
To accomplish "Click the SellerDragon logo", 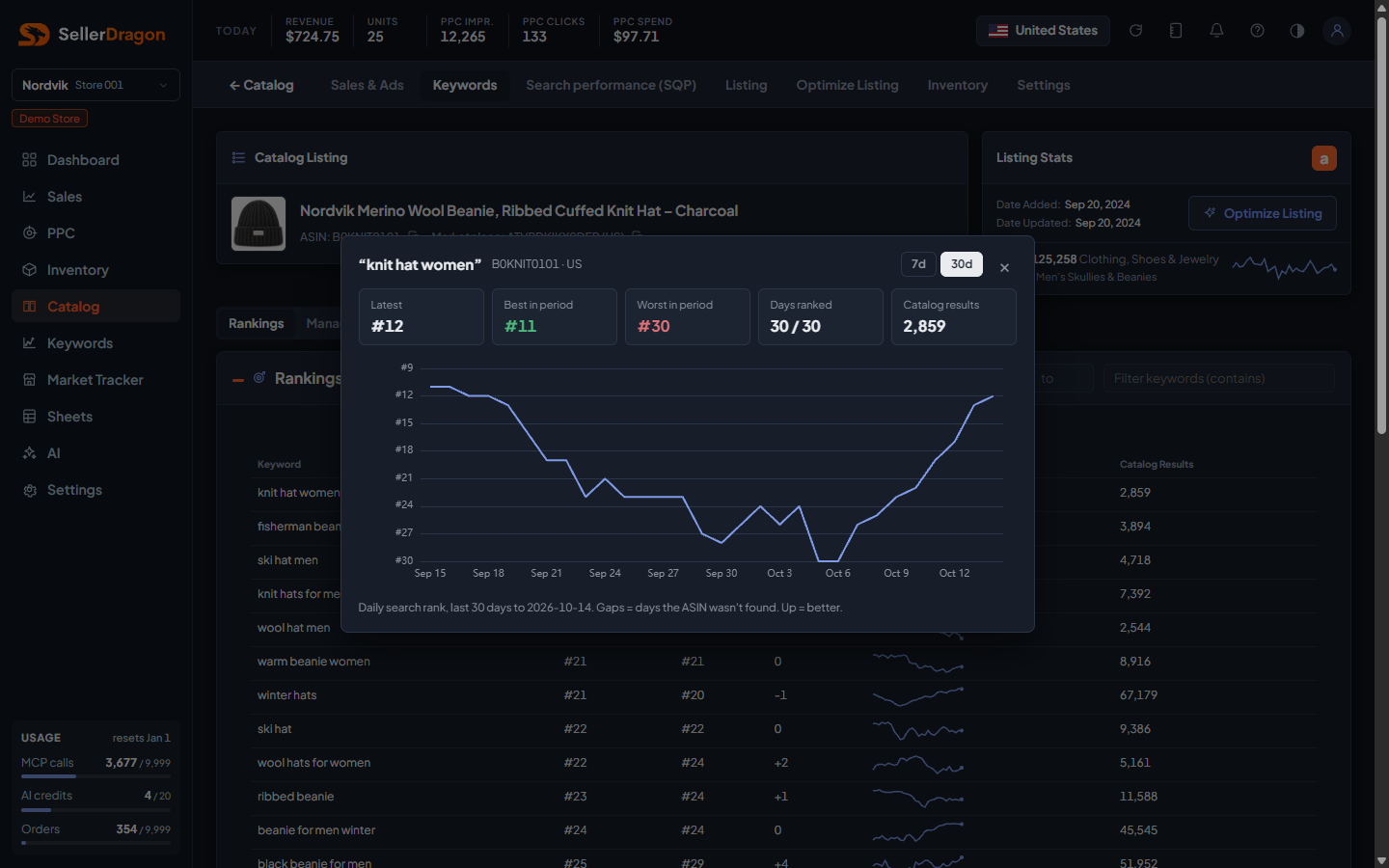I will [x=92, y=35].
